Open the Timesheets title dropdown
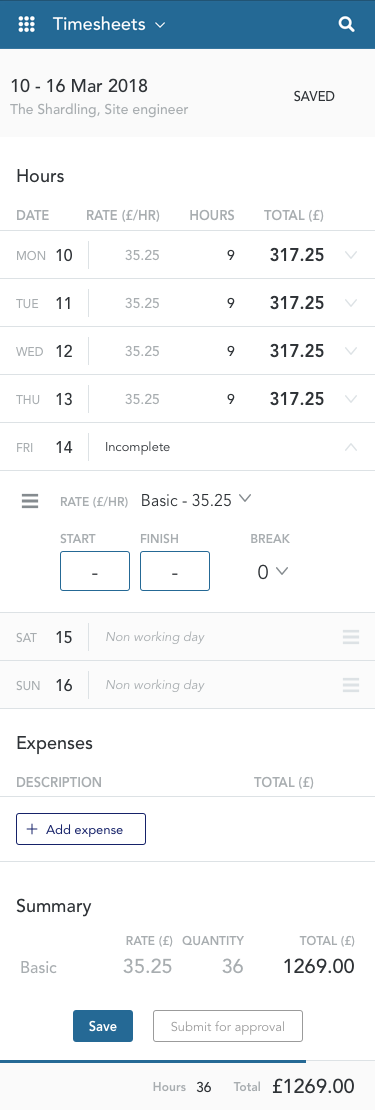 (x=109, y=25)
